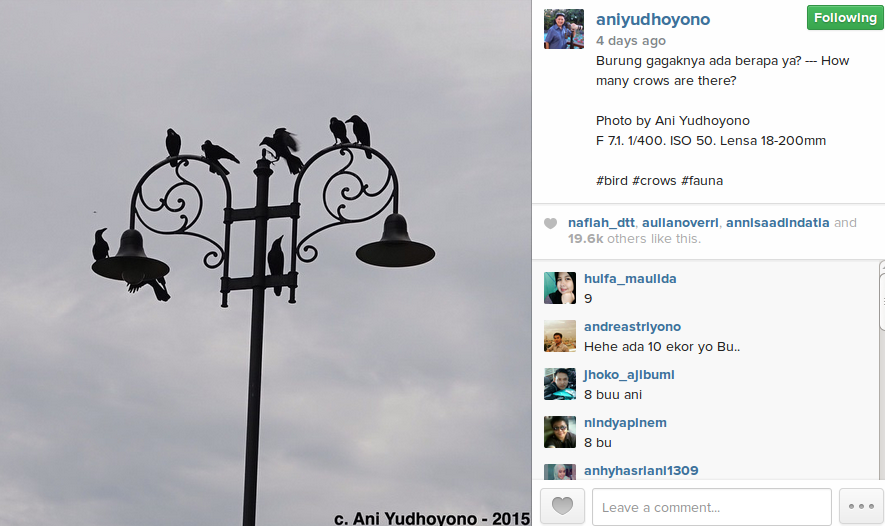Click inside the Leave a comment field
The height and width of the screenshot is (526, 885).
[x=712, y=507]
